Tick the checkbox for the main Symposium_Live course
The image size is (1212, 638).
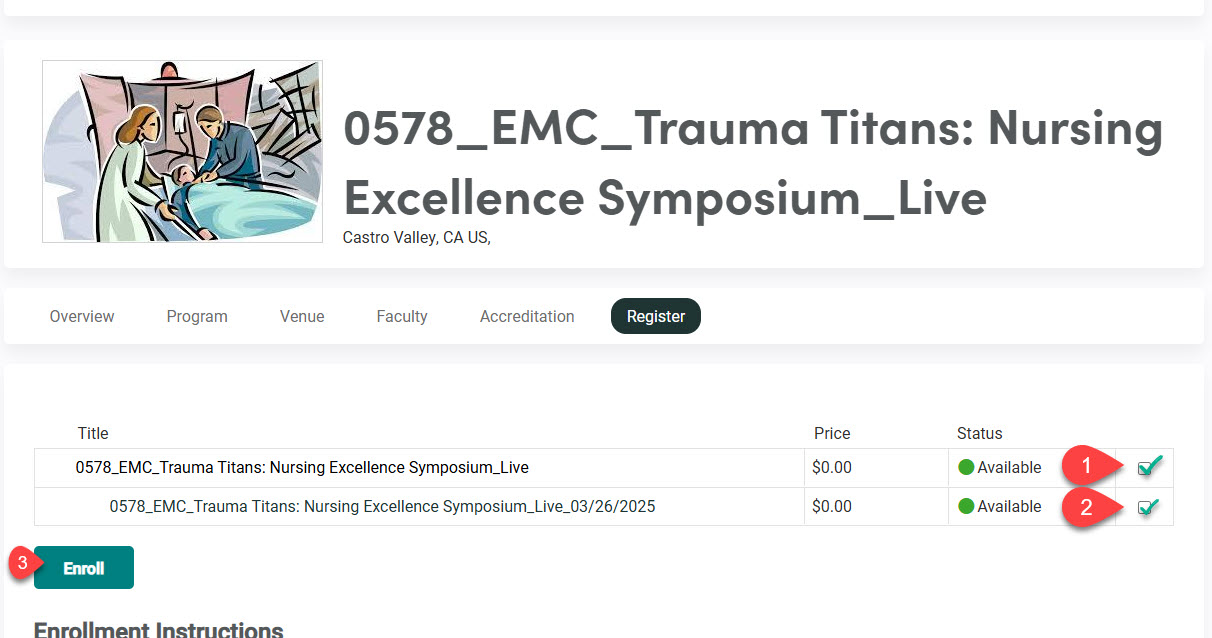tap(1149, 466)
